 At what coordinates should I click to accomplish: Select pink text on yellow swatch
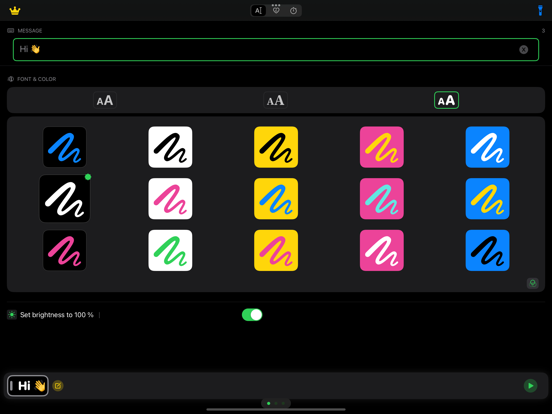[x=276, y=250]
